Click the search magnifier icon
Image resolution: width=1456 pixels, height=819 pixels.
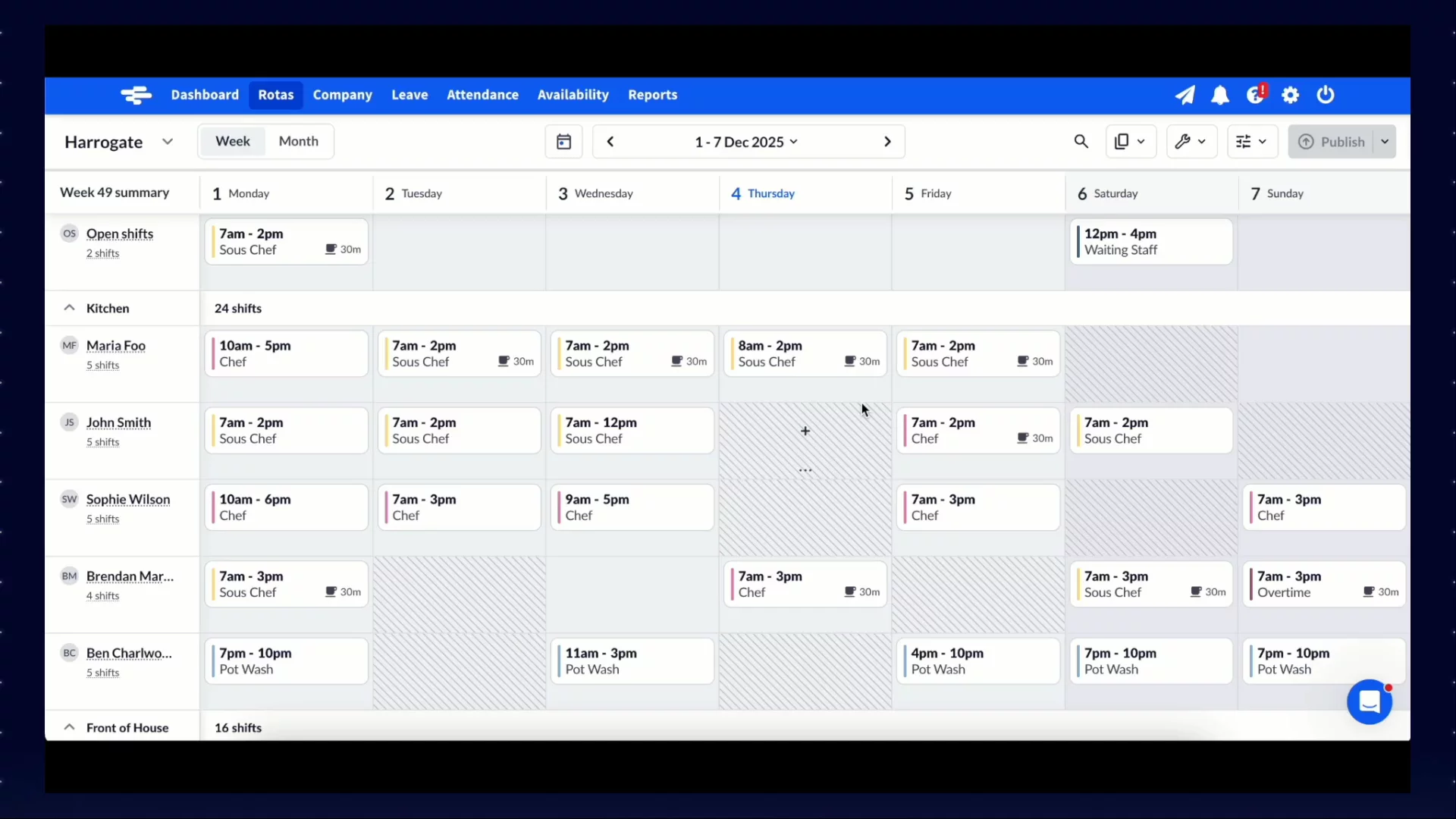click(x=1081, y=142)
